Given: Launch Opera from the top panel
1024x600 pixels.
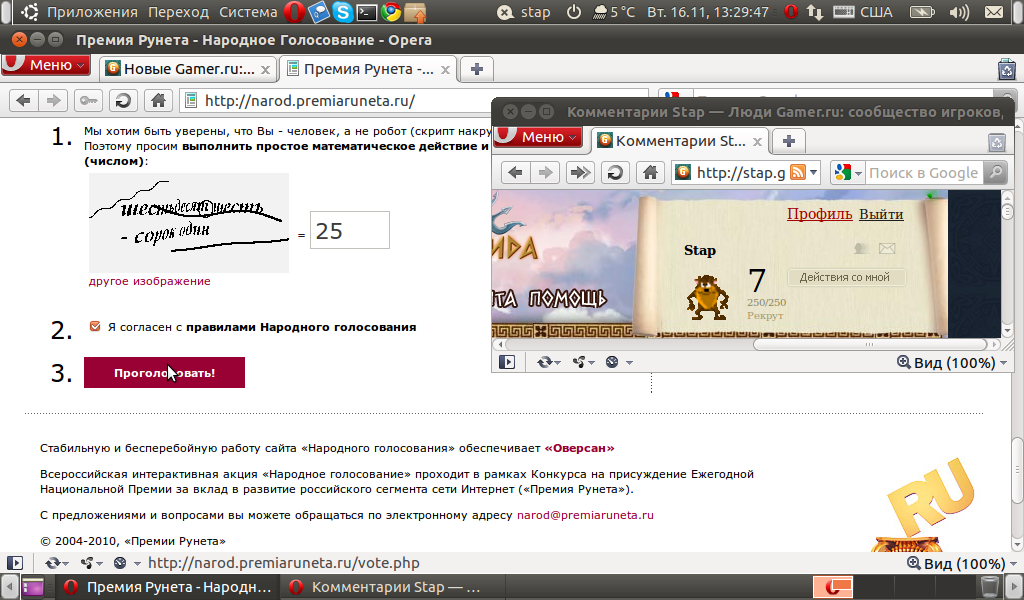Looking at the screenshot, I should [294, 12].
